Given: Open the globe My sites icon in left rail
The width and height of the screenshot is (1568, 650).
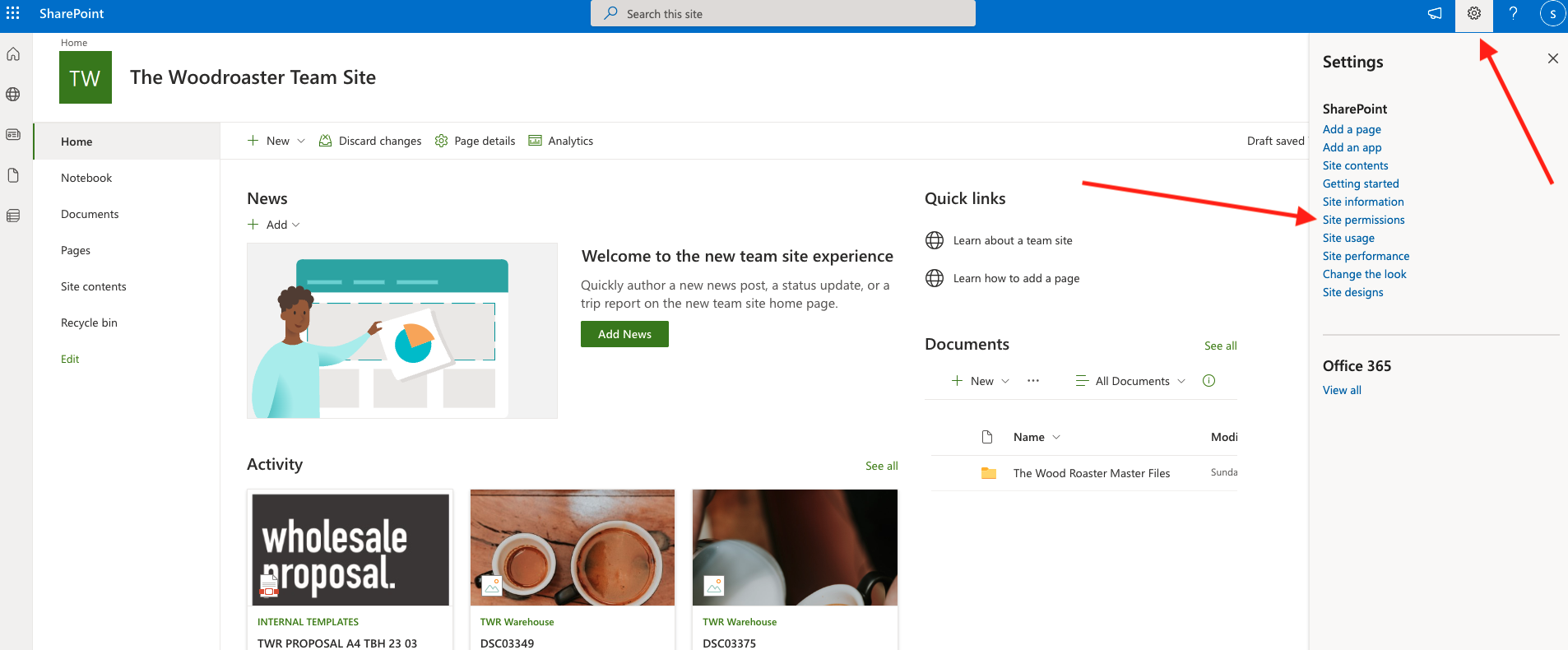Looking at the screenshot, I should click(13, 95).
